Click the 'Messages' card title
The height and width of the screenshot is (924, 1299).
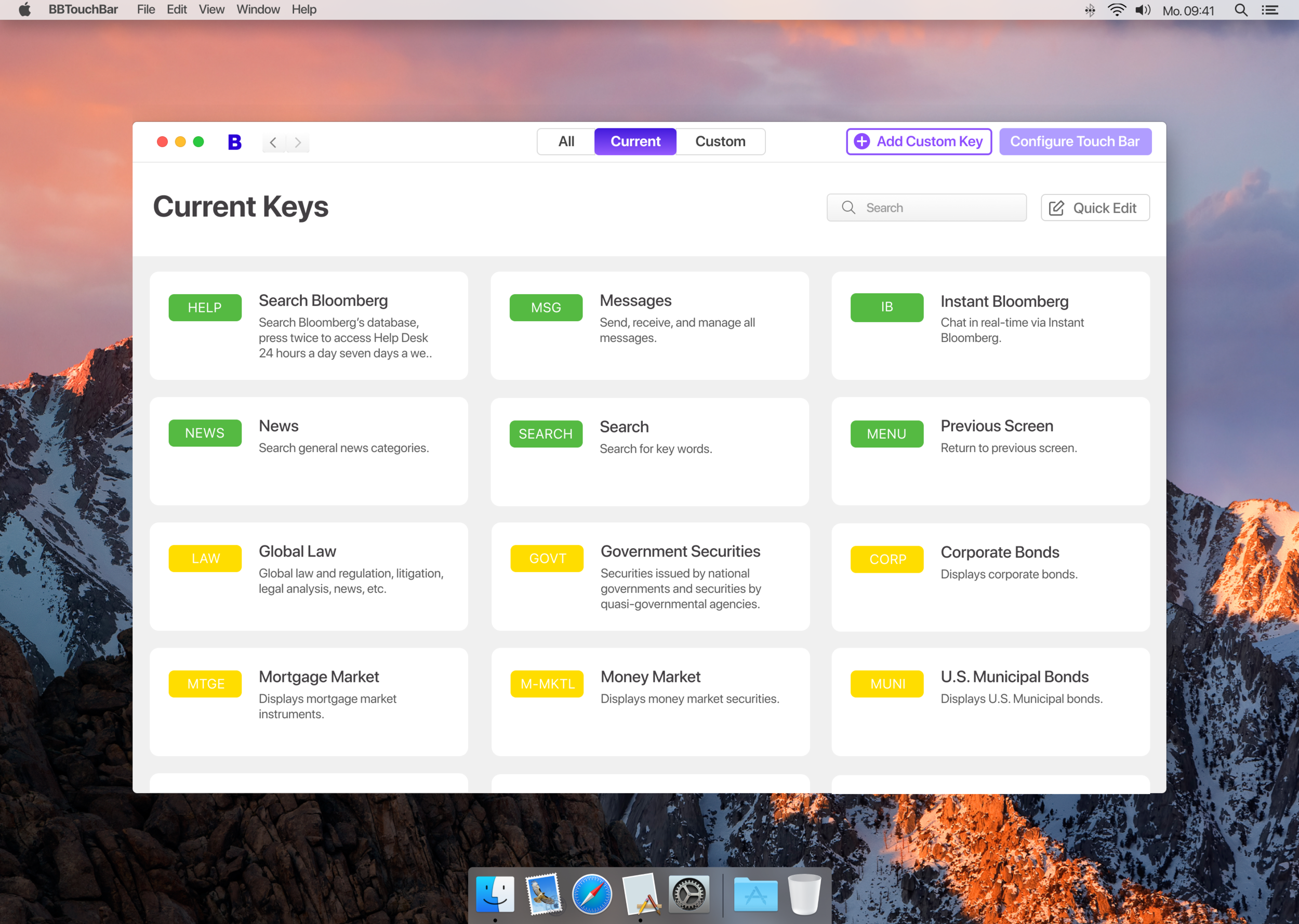coord(635,300)
